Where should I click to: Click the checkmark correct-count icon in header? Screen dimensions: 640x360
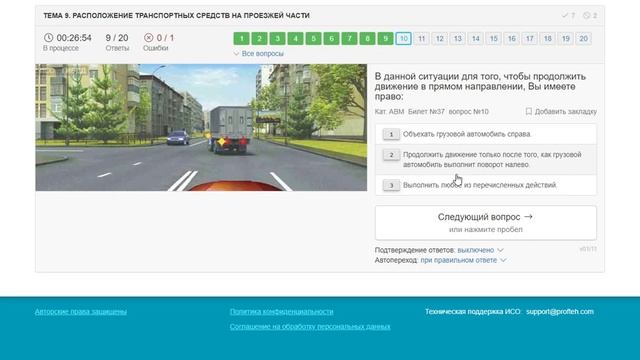pyautogui.click(x=565, y=16)
